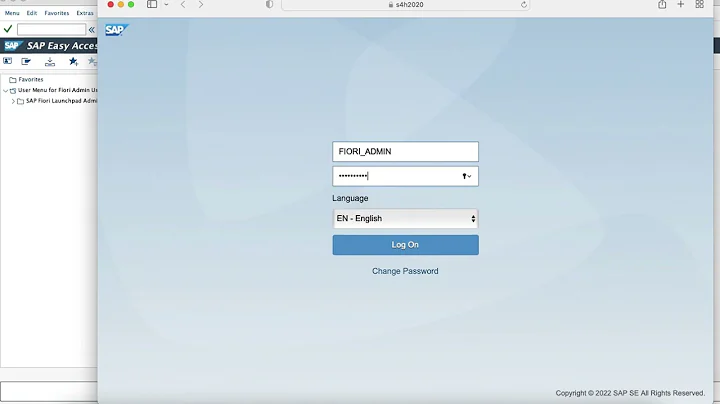Open the Favorites menu in SAP GUI
The height and width of the screenshot is (404, 720).
56,13
